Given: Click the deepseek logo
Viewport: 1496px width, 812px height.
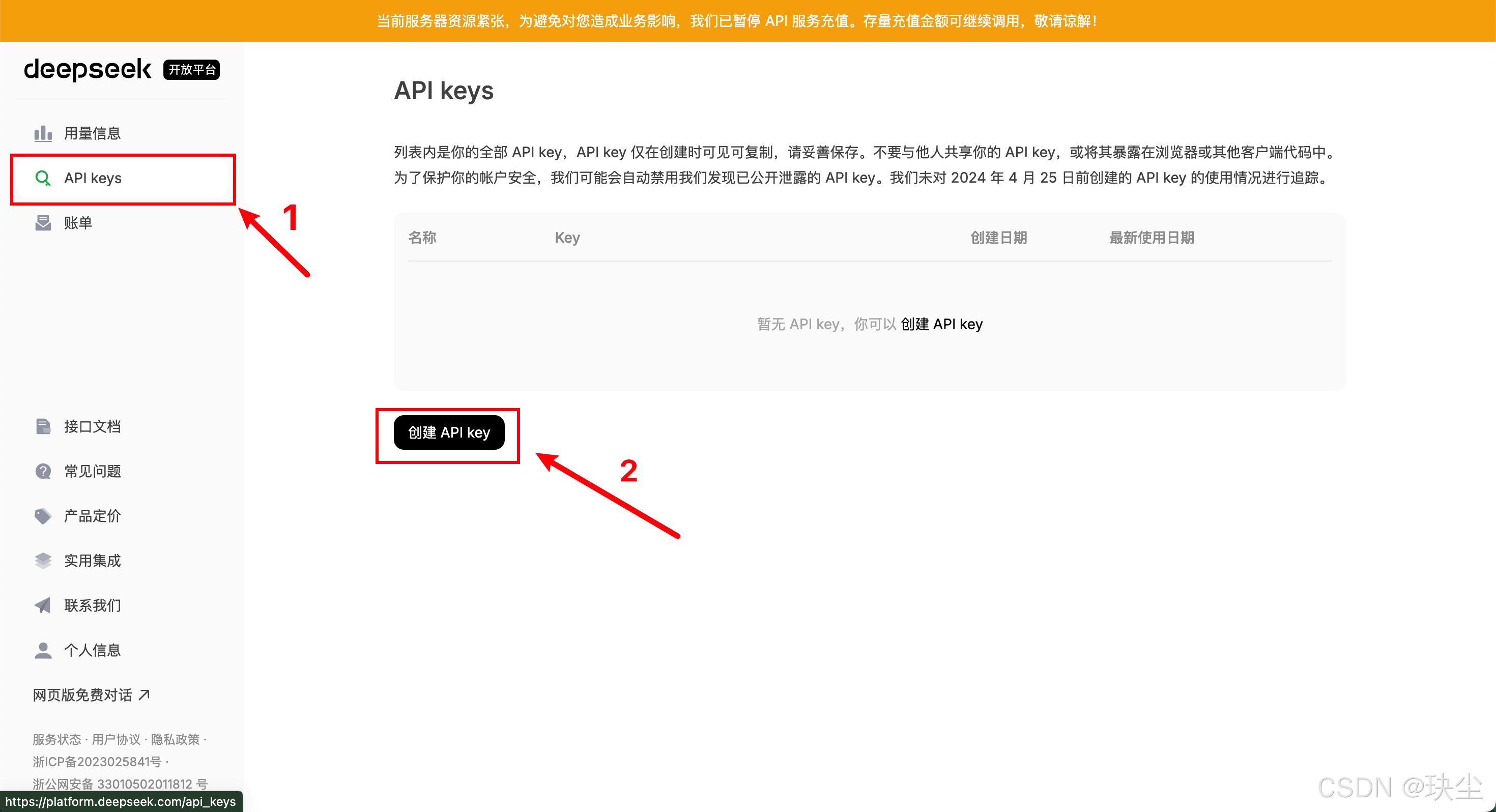Looking at the screenshot, I should [x=88, y=70].
